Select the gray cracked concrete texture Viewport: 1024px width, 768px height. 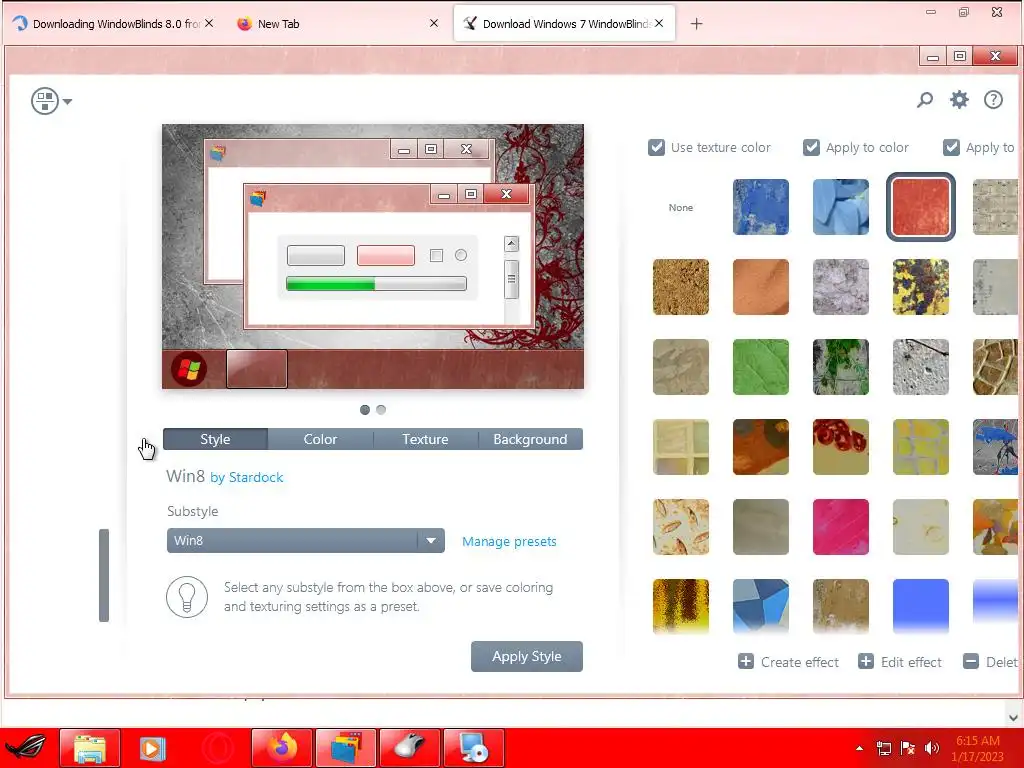point(921,367)
